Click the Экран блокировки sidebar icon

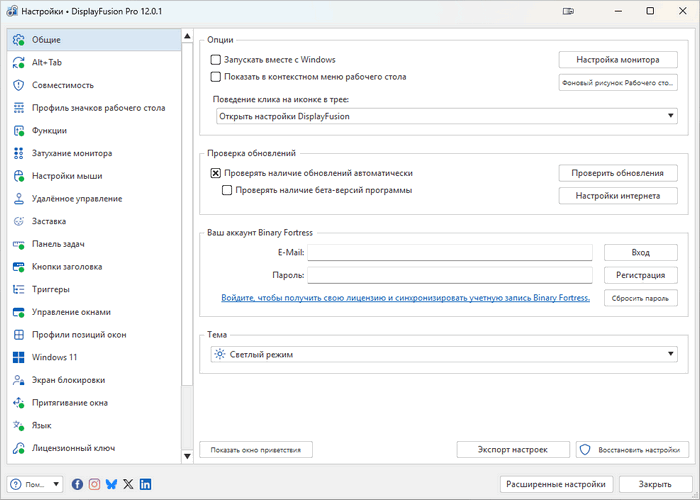coord(19,380)
